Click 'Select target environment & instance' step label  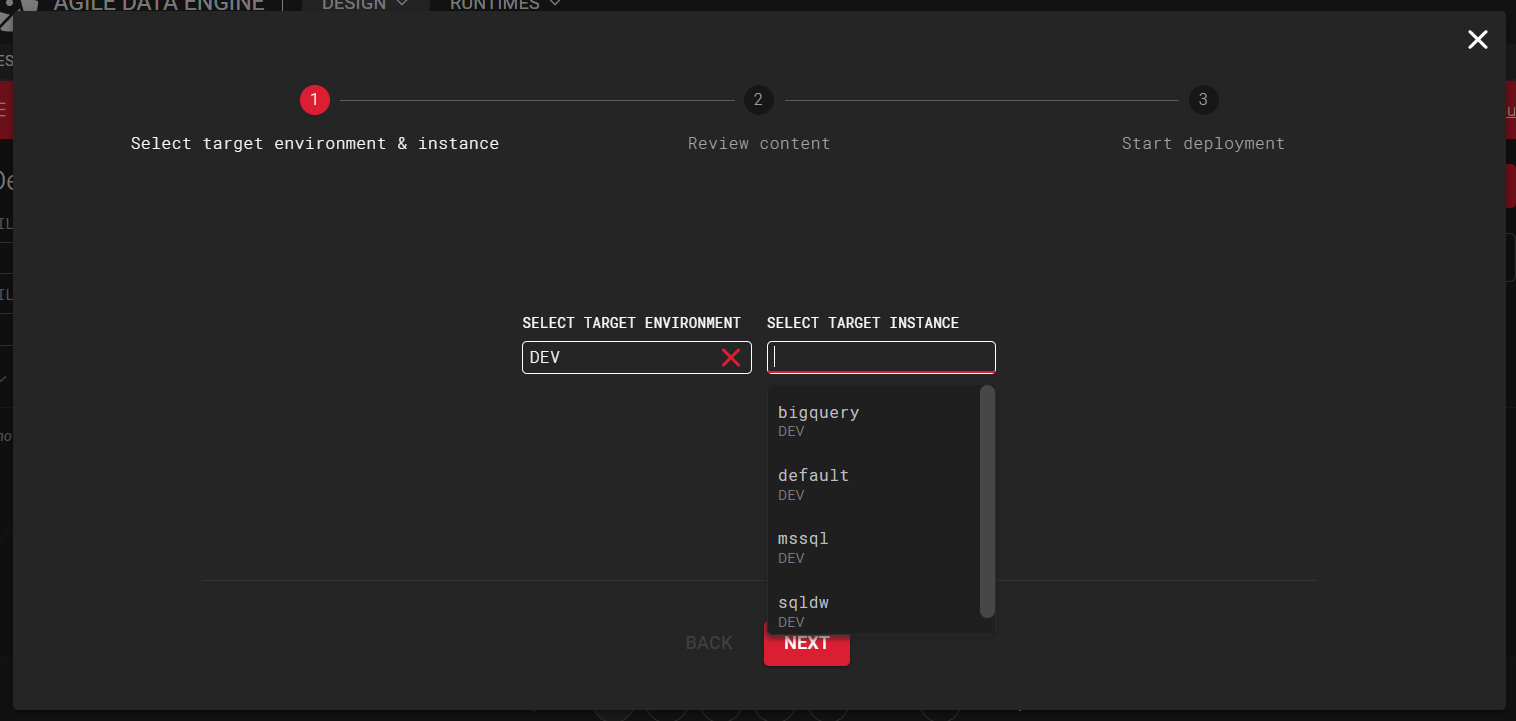click(314, 144)
